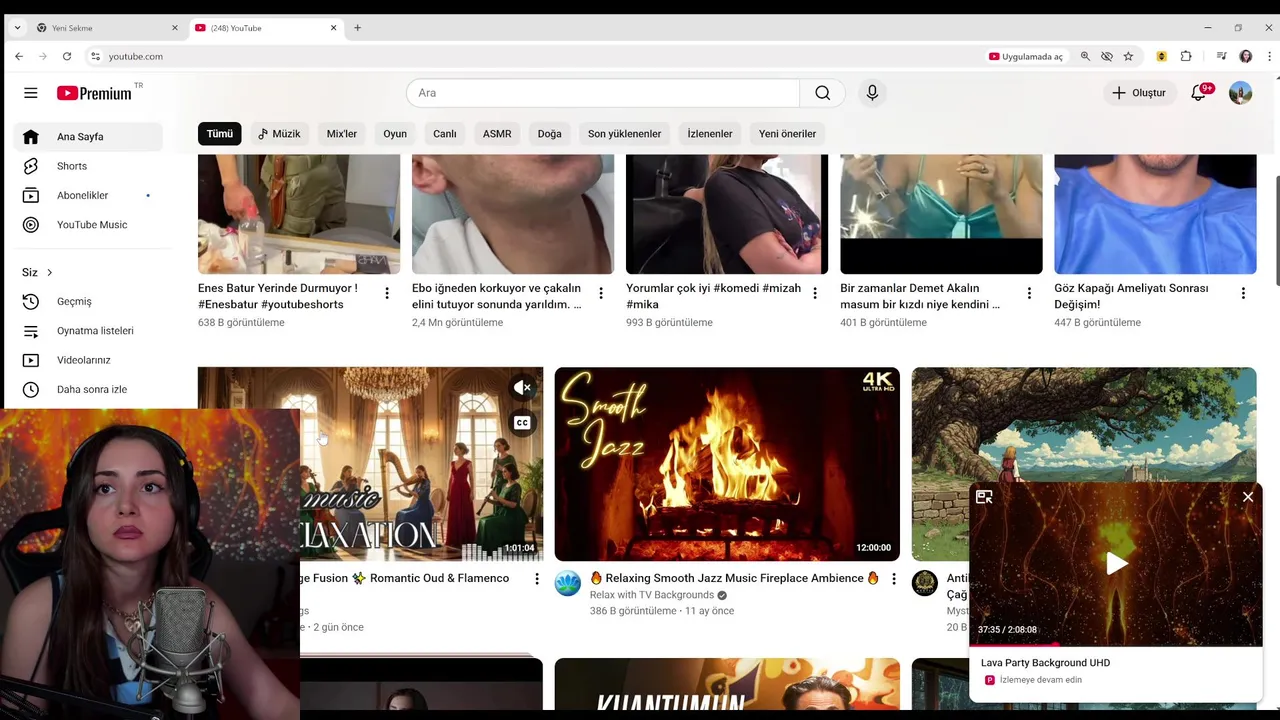Reload the YouTube page

[x=67, y=57]
